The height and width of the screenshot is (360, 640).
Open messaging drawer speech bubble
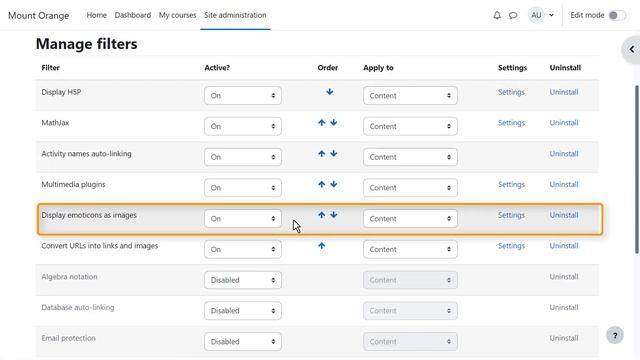tap(513, 15)
